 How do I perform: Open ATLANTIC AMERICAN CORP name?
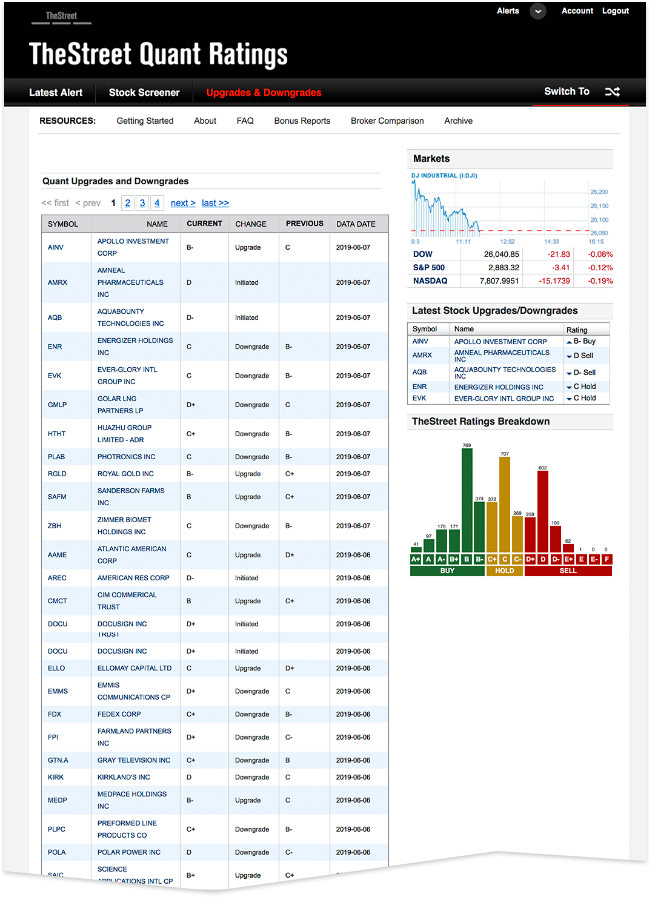132,555
